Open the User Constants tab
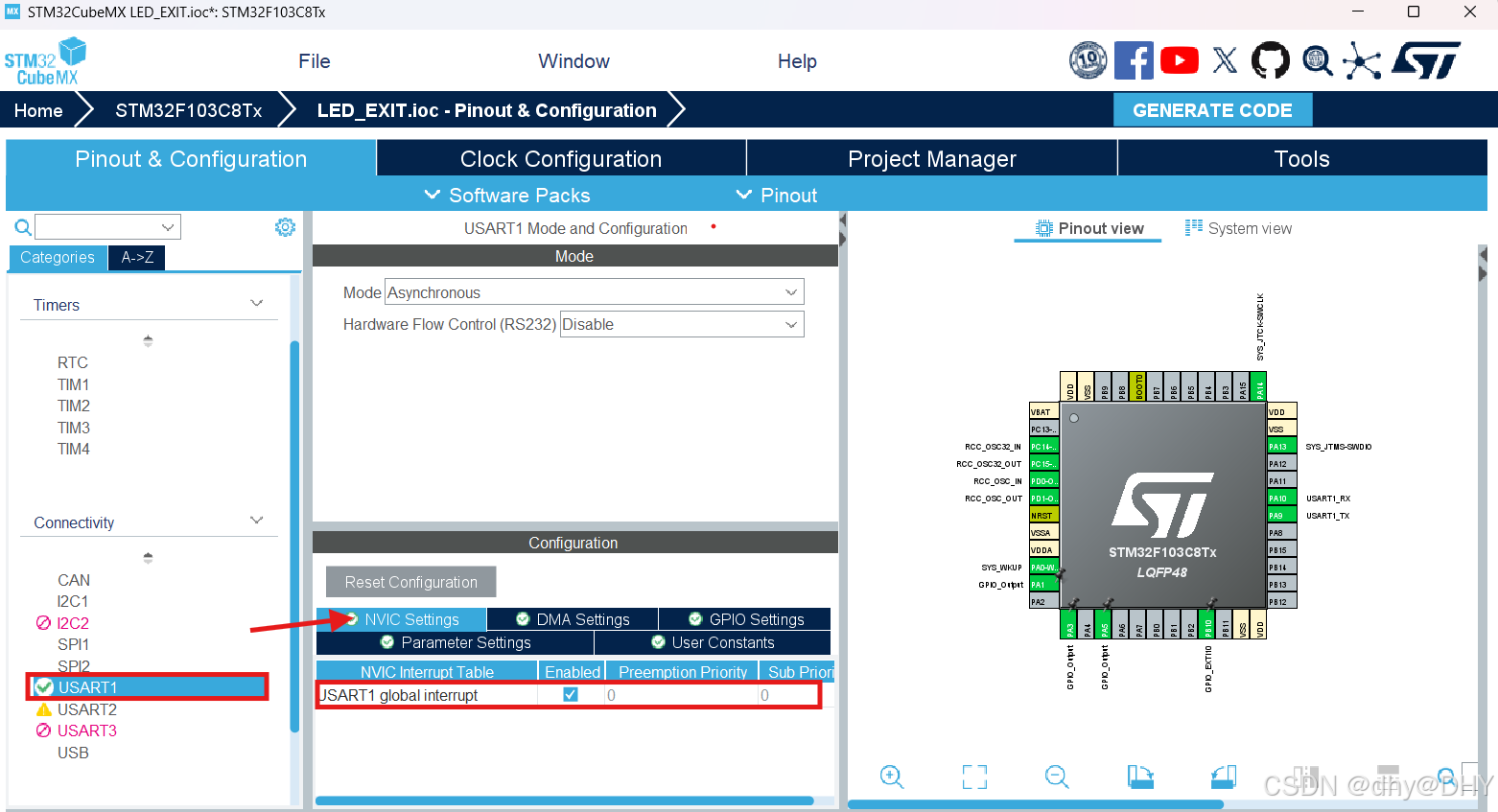 coord(713,642)
